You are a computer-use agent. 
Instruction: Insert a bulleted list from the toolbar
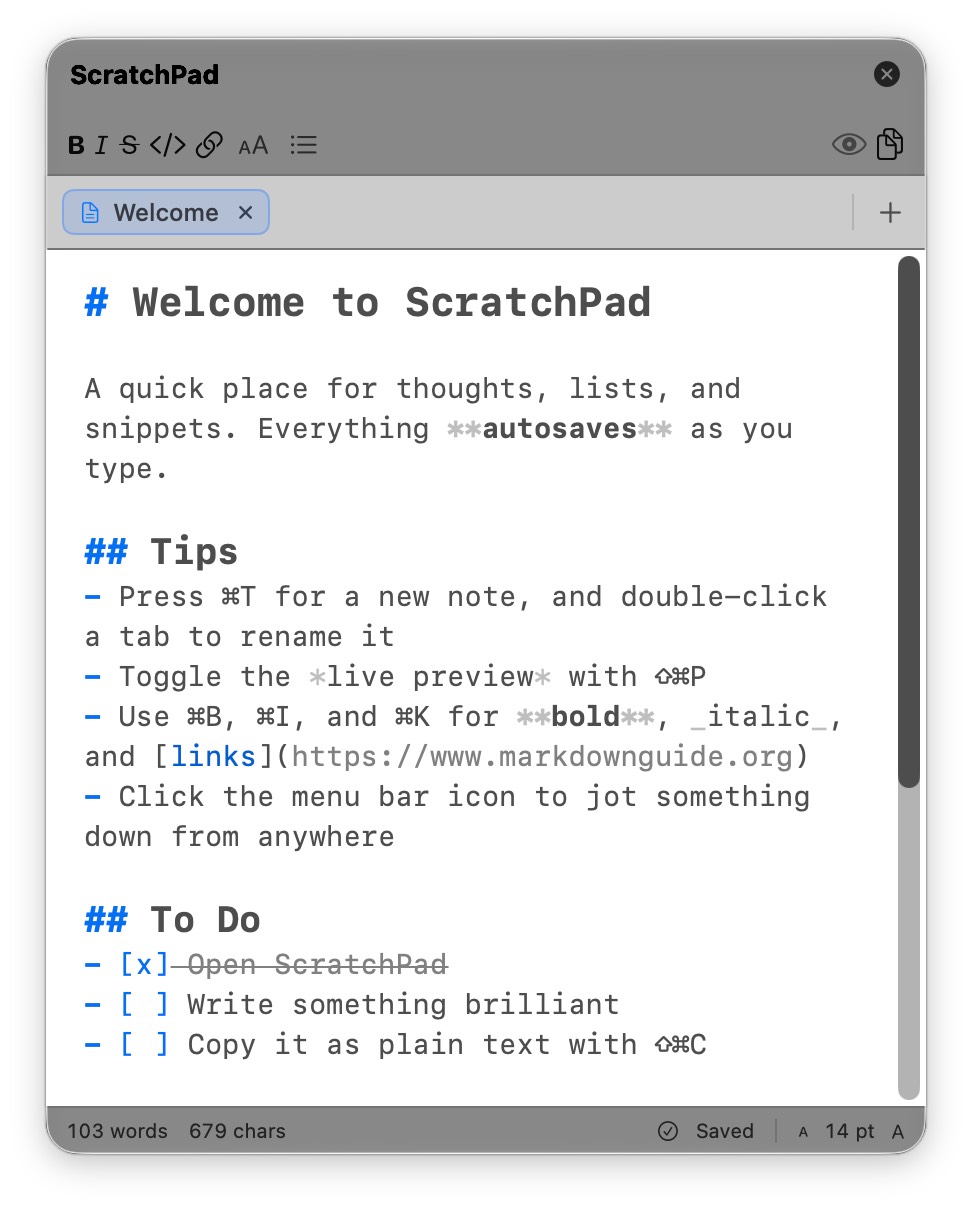(x=303, y=146)
